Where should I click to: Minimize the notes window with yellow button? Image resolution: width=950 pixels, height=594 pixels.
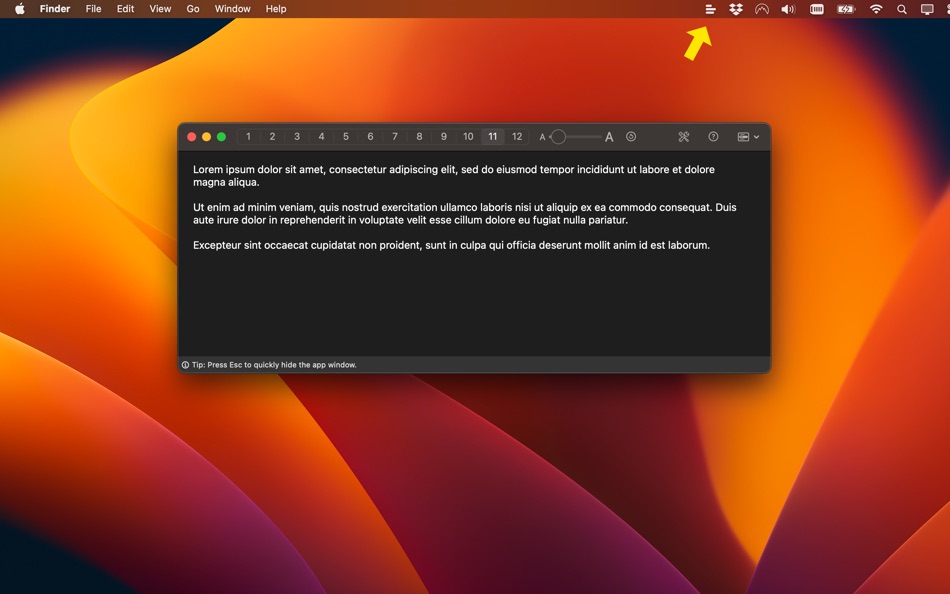(x=207, y=137)
